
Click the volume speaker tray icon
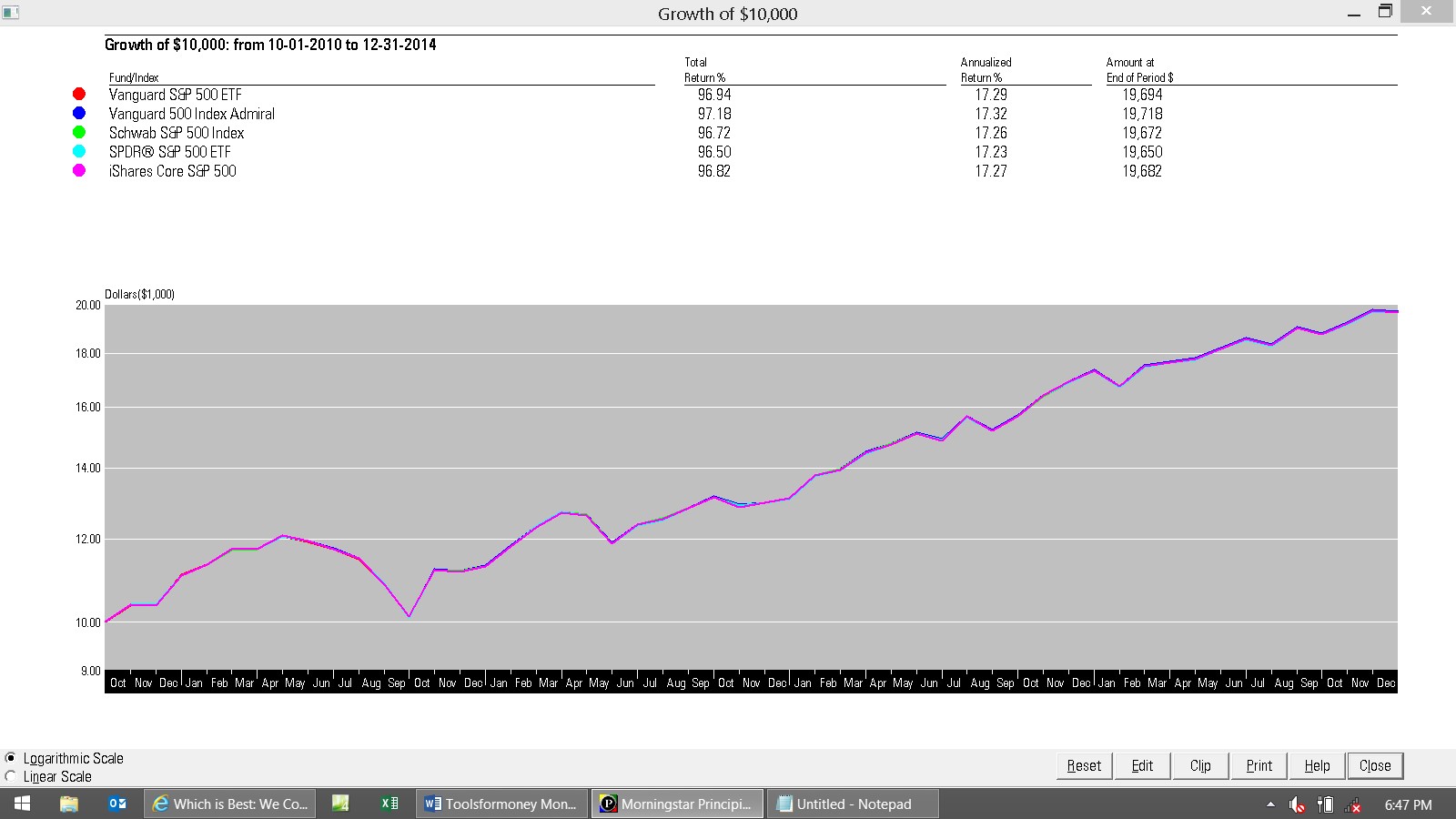(x=1297, y=804)
